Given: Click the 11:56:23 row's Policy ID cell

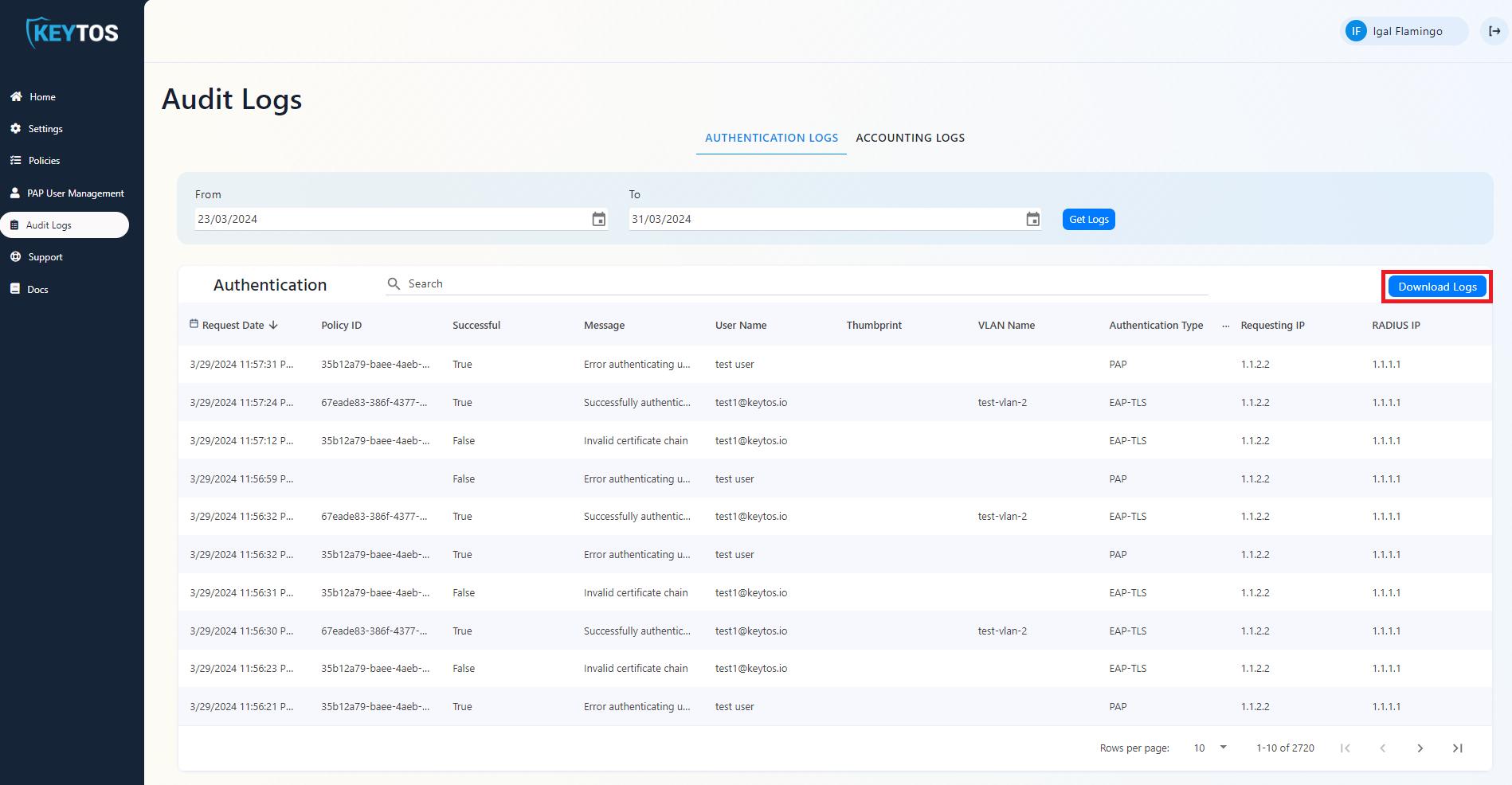Looking at the screenshot, I should [375, 668].
